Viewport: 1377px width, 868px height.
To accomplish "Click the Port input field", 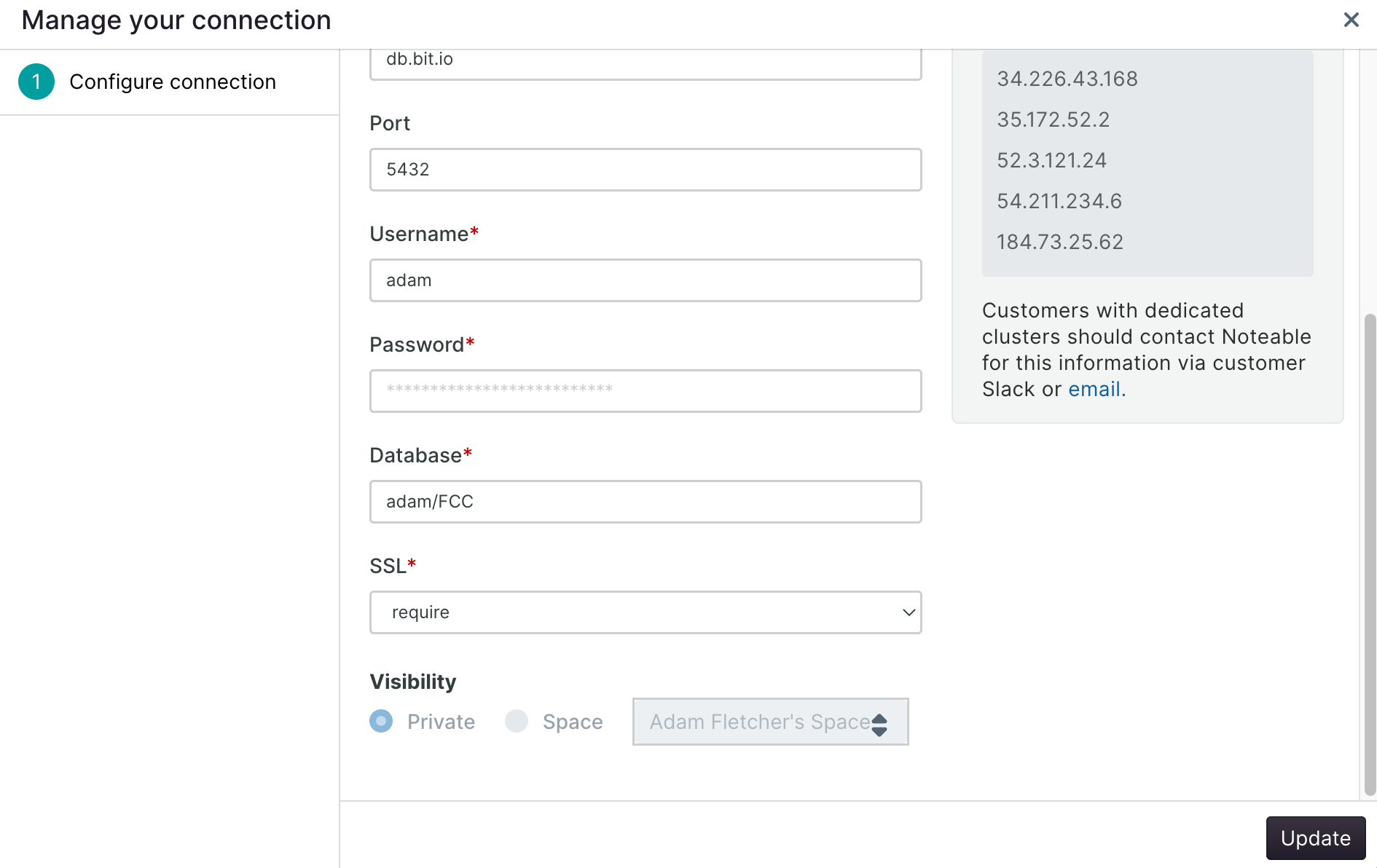I will point(645,170).
